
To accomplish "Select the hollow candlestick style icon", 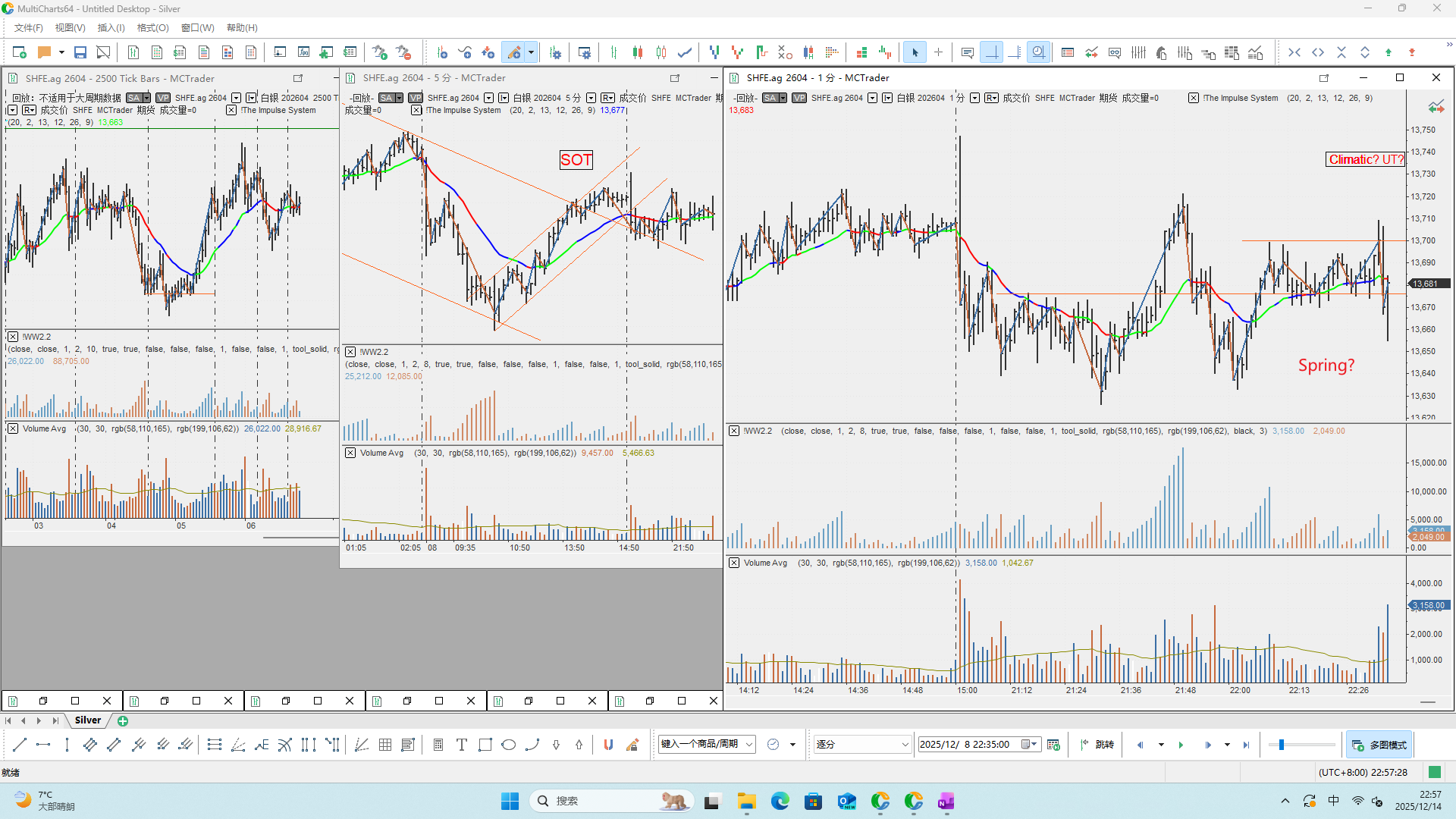I will (661, 52).
